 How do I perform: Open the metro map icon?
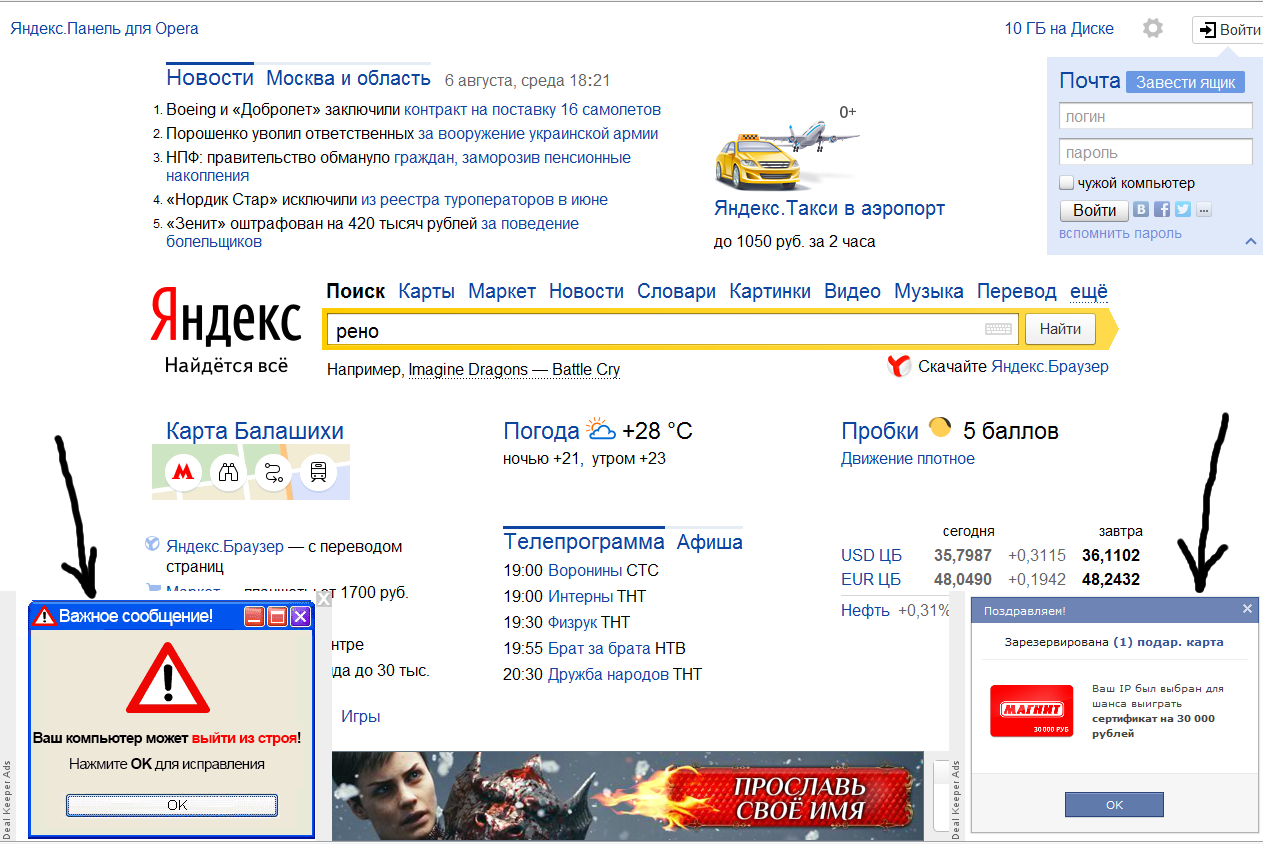click(184, 471)
